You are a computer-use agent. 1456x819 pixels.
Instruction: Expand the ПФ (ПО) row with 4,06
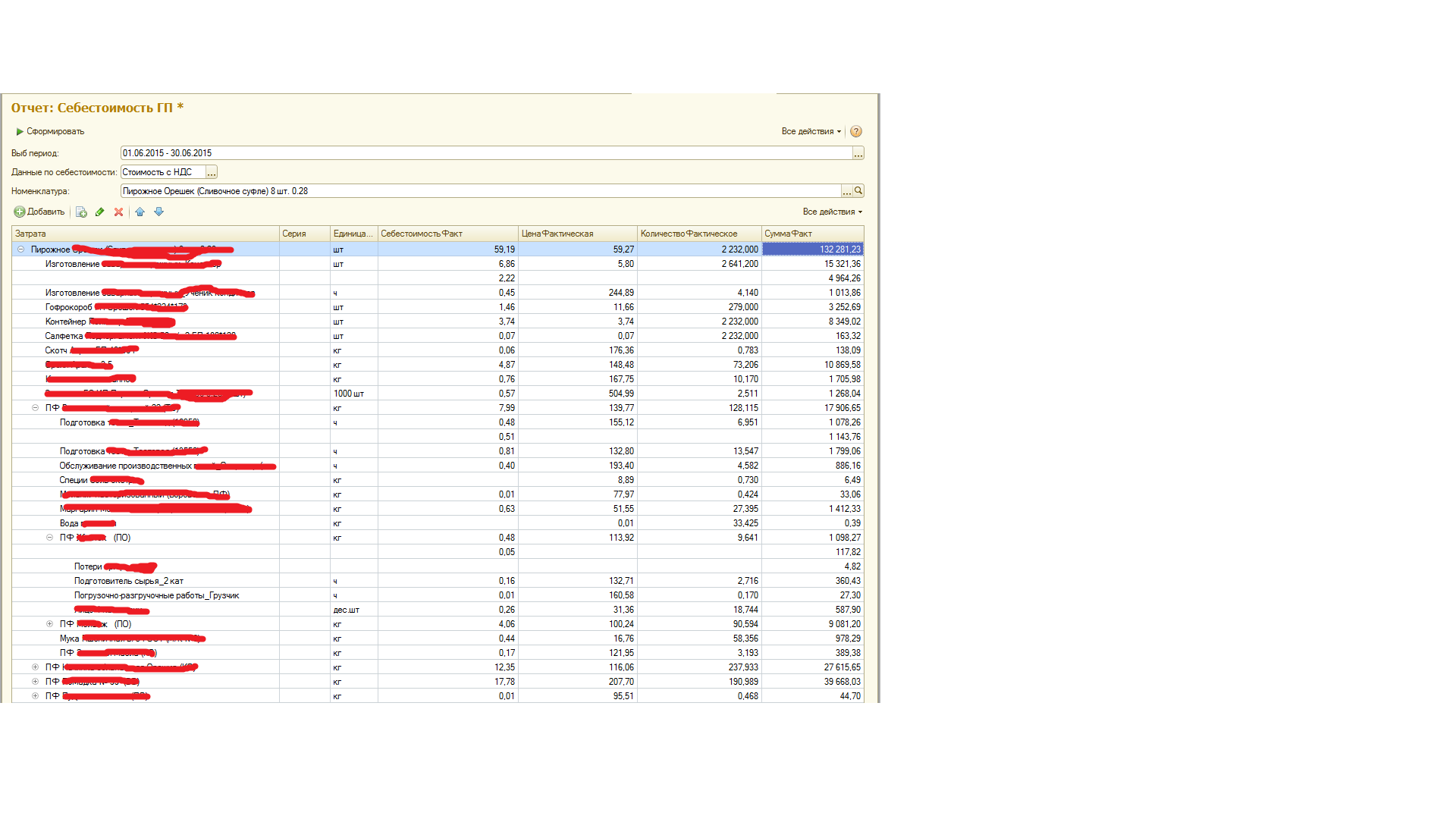tap(49, 624)
